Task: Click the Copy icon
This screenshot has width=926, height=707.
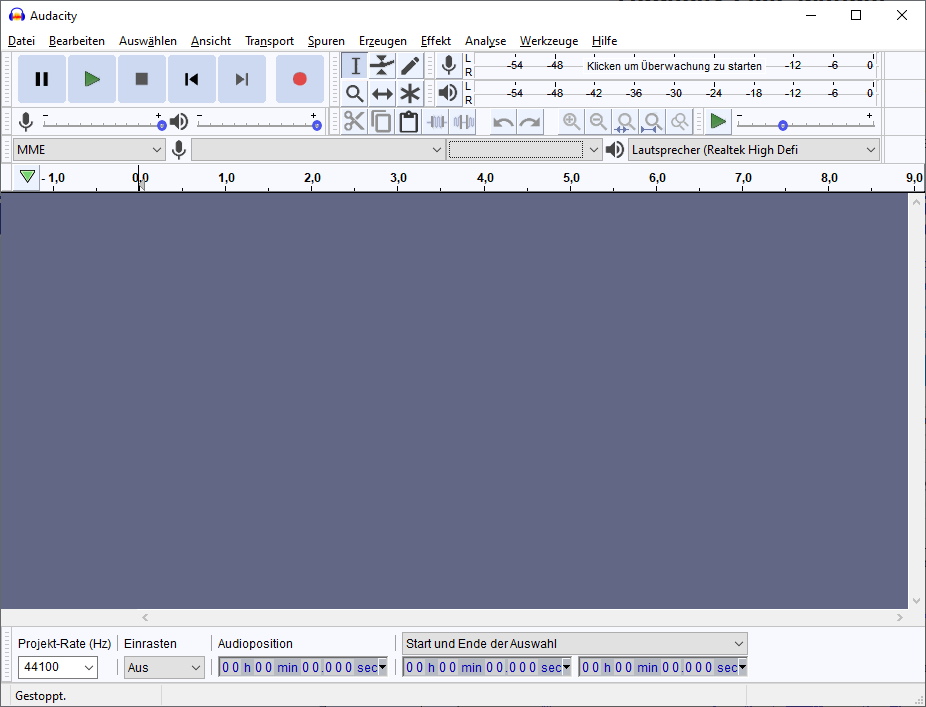Action: (x=382, y=122)
